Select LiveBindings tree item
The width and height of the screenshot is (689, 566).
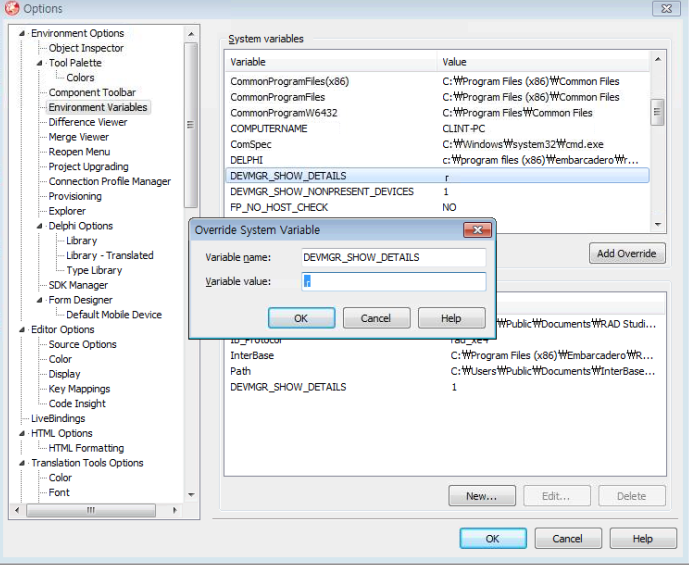pyautogui.click(x=58, y=418)
